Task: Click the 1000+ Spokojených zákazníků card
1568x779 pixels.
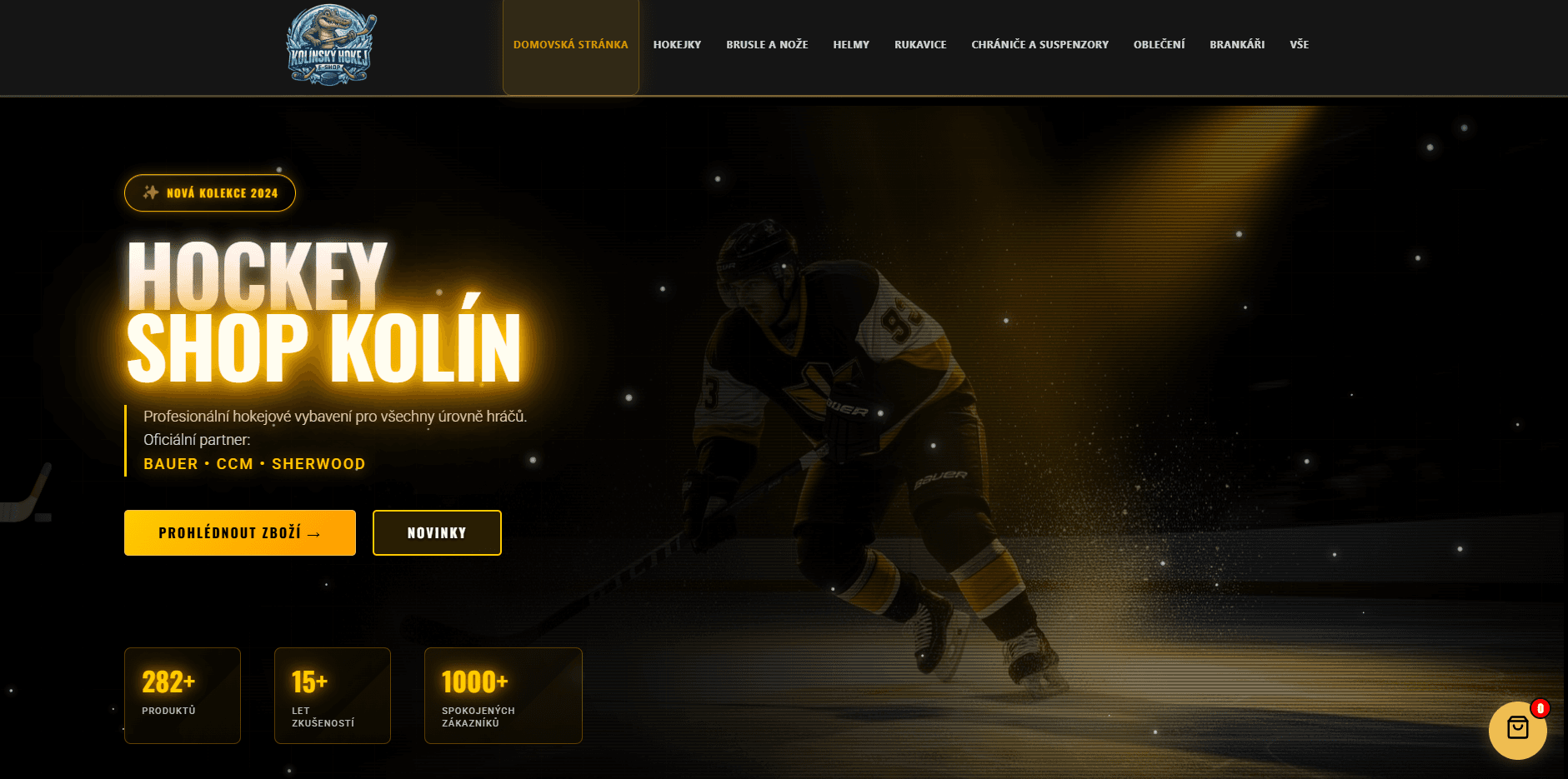Action: pyautogui.click(x=503, y=696)
